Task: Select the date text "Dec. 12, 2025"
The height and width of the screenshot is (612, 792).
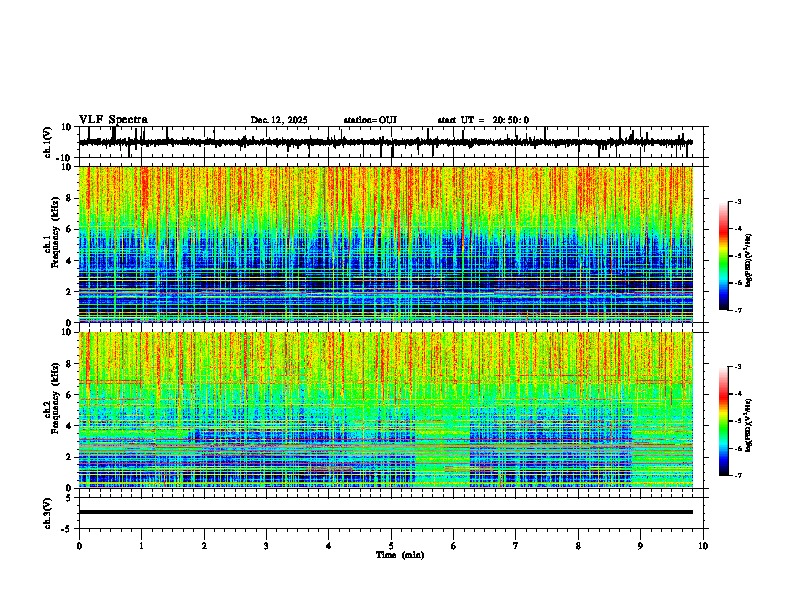Action: click(279, 120)
